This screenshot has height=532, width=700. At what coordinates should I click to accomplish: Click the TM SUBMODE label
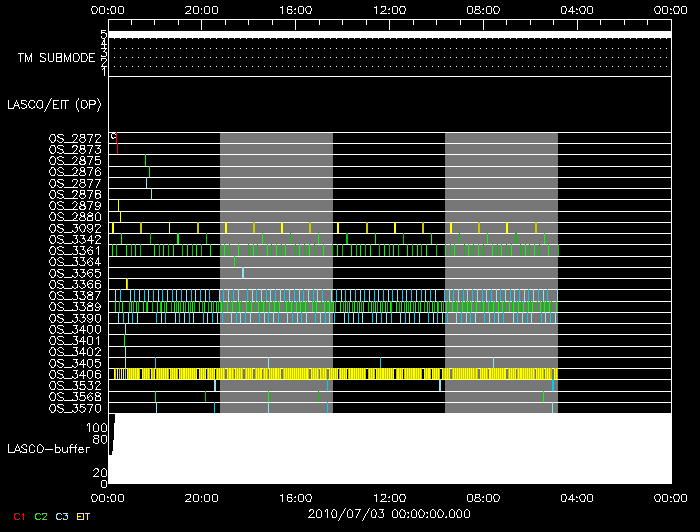pos(56,58)
